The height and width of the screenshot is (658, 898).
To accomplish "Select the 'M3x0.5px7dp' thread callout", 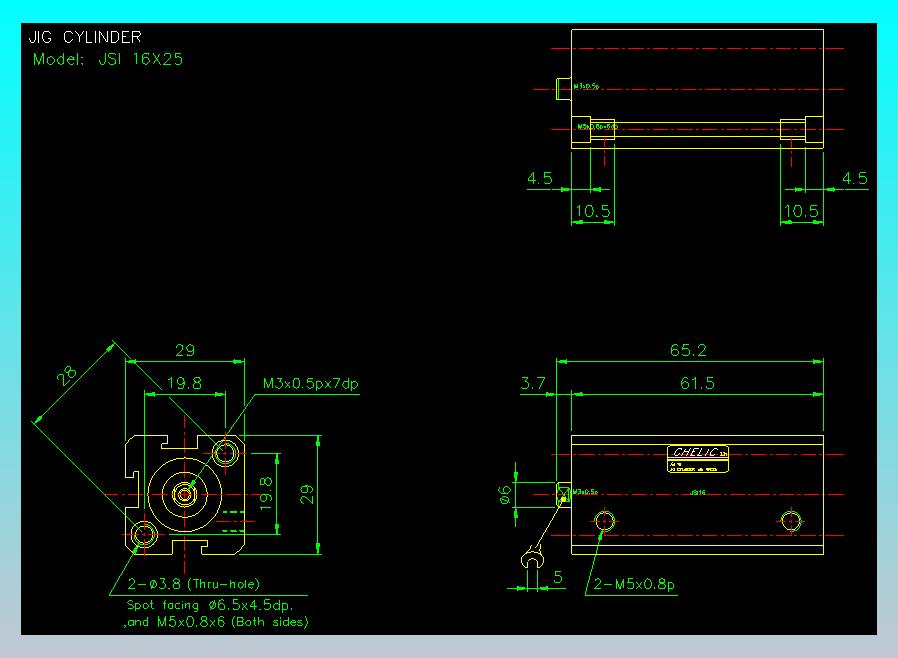I will (x=310, y=383).
